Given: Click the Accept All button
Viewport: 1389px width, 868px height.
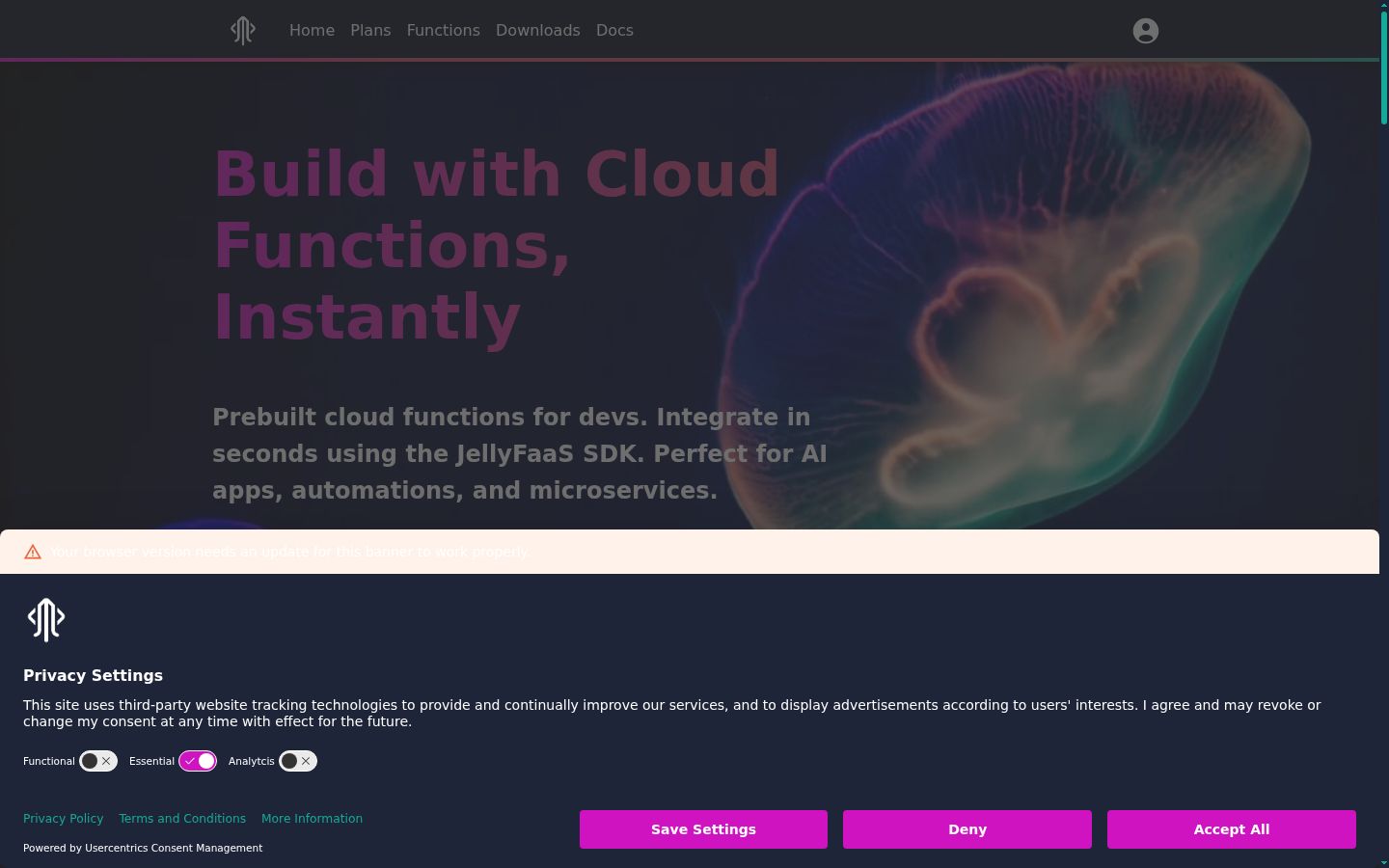Looking at the screenshot, I should pyautogui.click(x=1232, y=829).
